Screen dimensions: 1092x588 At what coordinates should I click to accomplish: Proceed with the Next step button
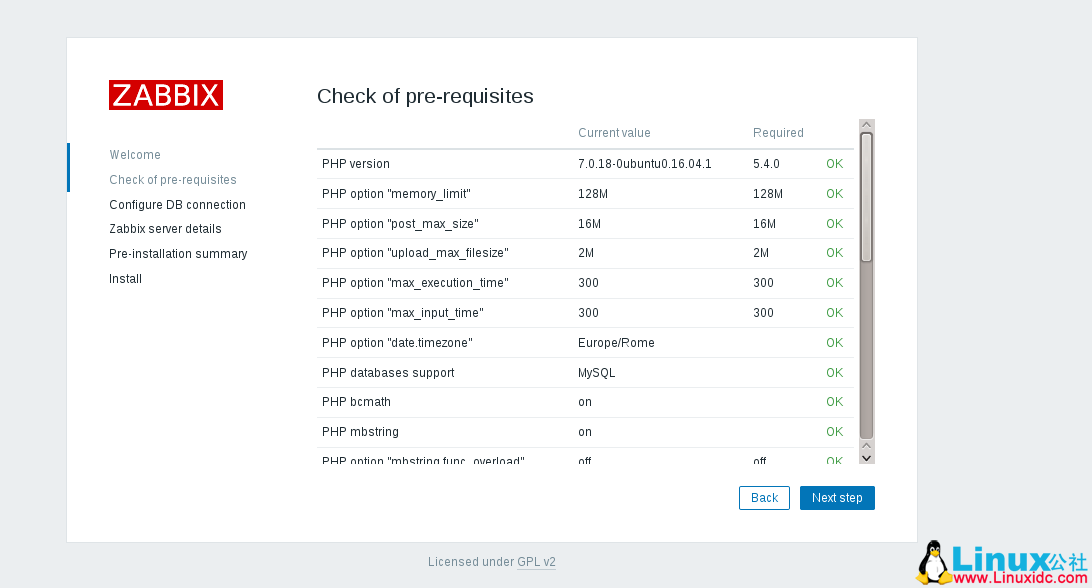(837, 498)
